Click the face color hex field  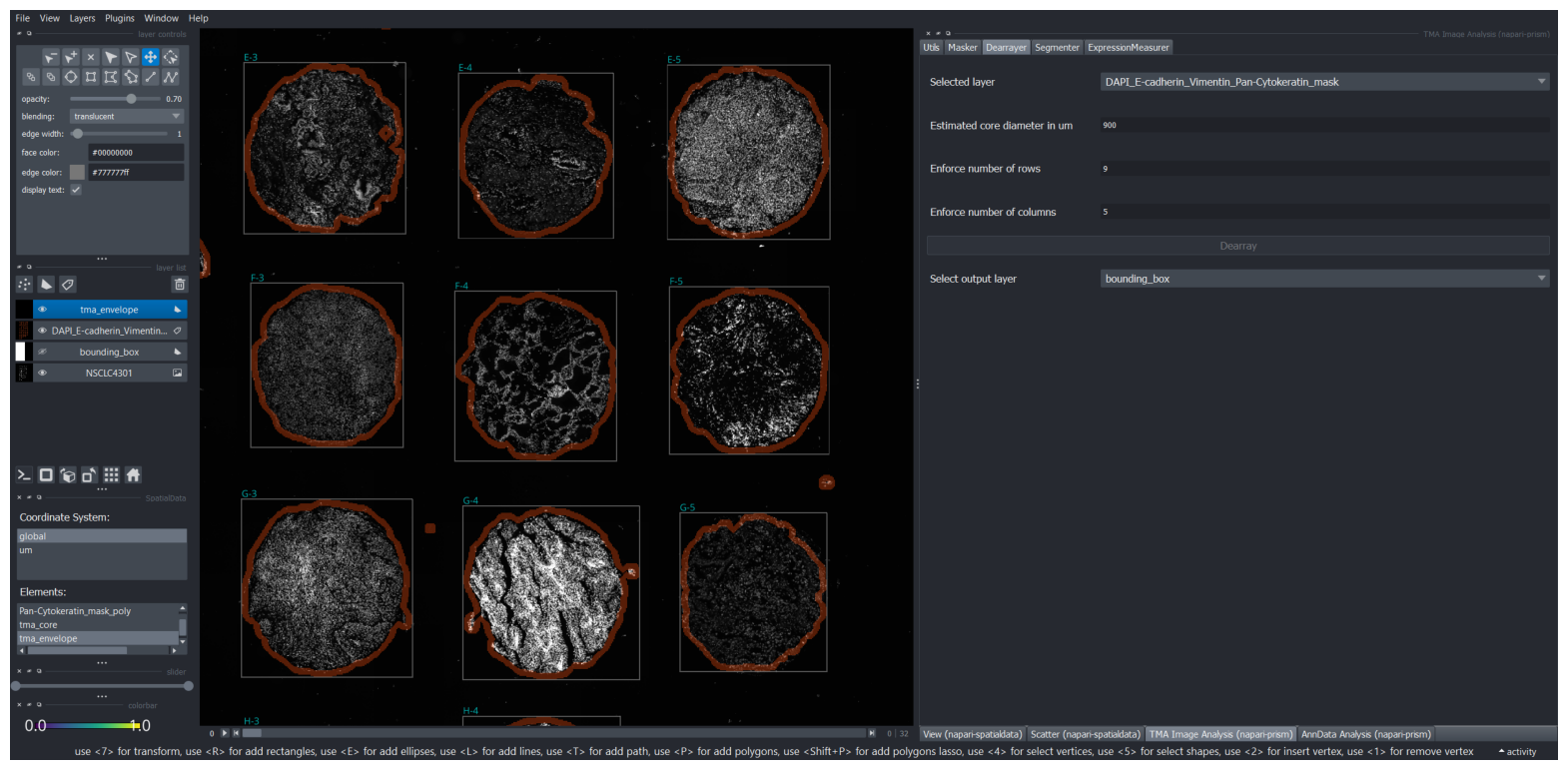click(x=136, y=153)
